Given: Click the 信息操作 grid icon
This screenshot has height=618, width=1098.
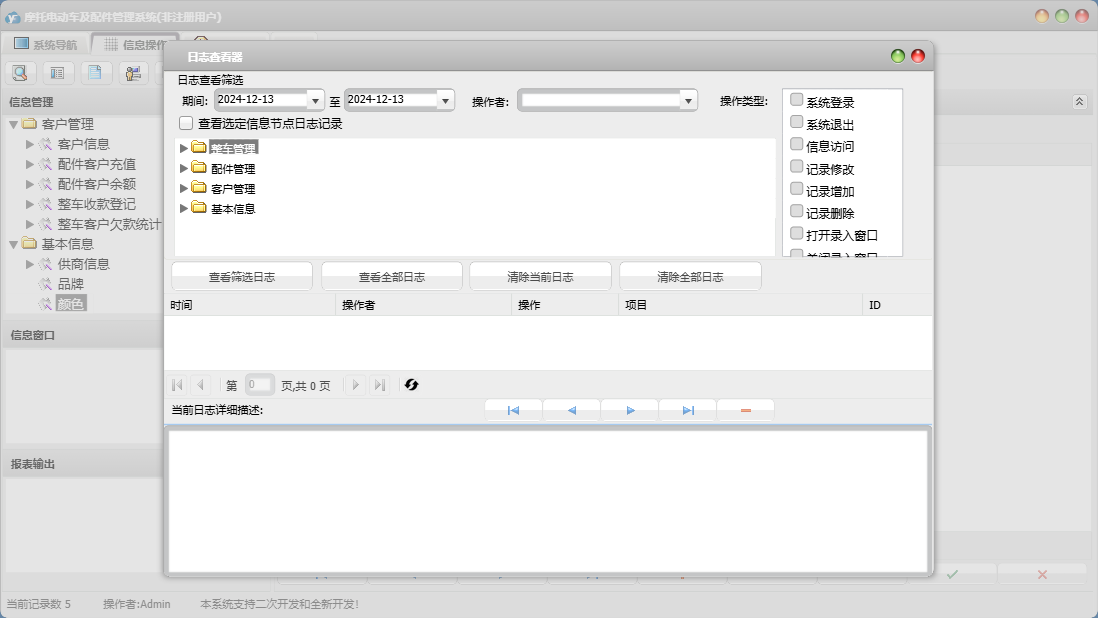Looking at the screenshot, I should pos(111,44).
